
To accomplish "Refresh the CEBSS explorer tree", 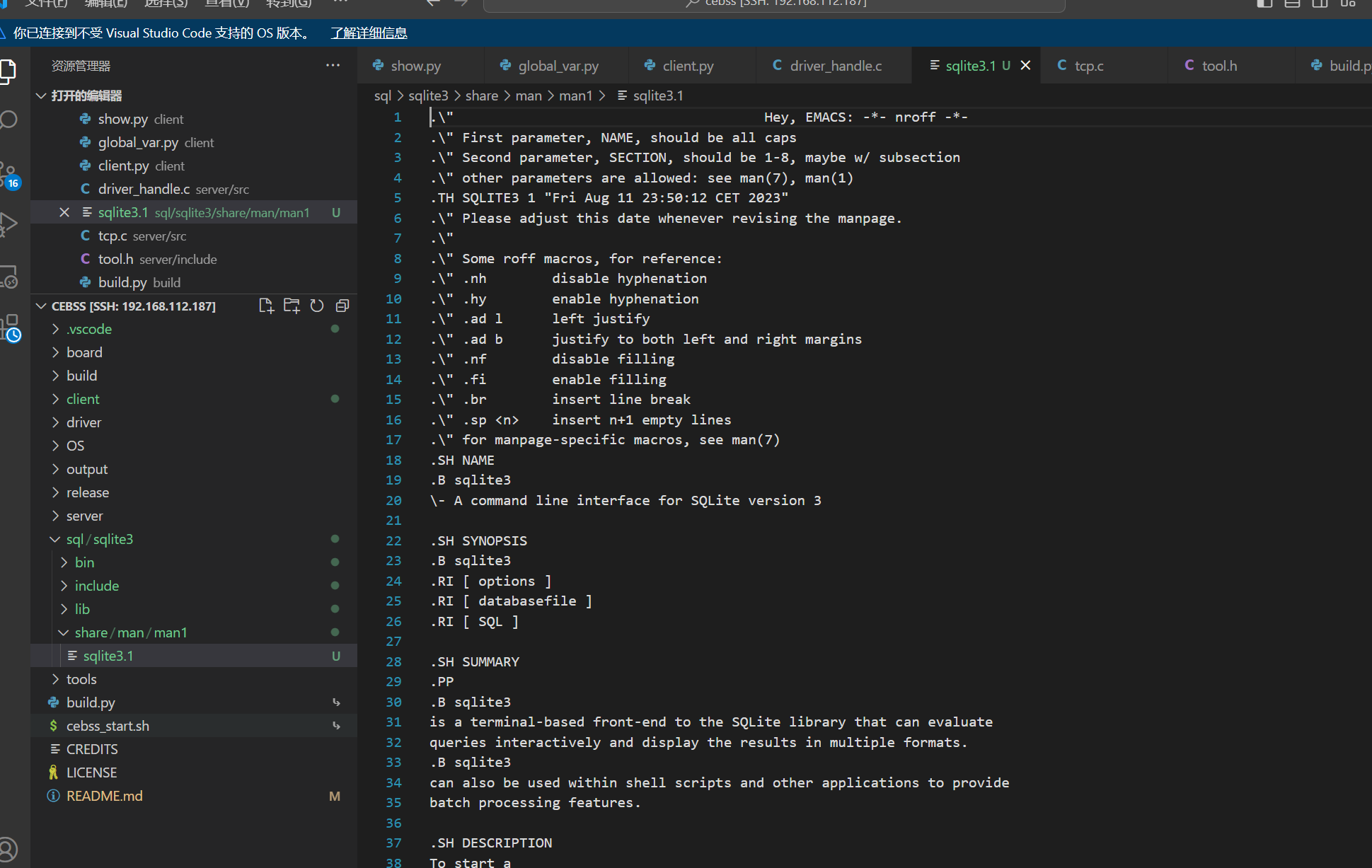I will click(x=316, y=305).
